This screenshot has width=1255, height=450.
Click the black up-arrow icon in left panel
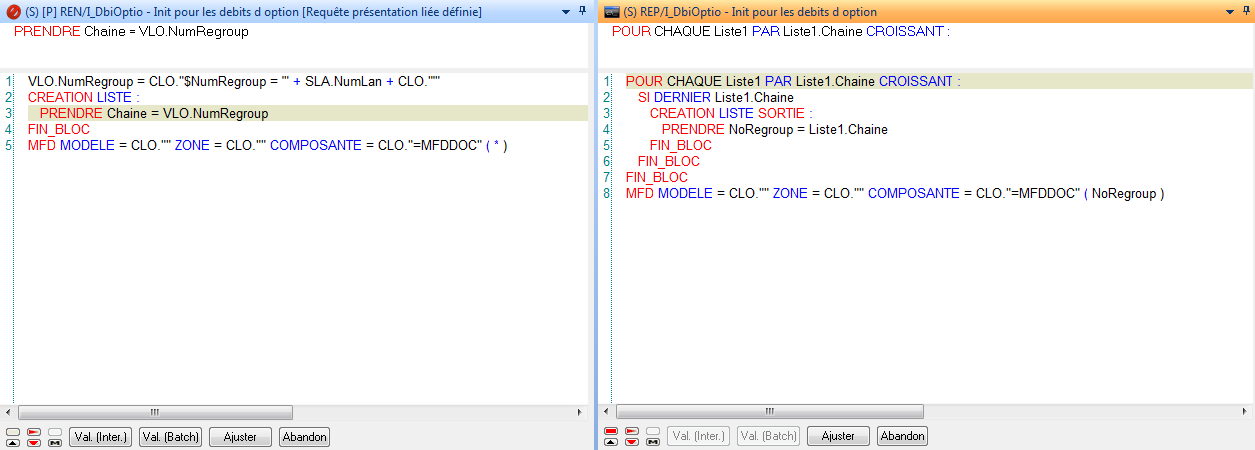pyautogui.click(x=12, y=442)
